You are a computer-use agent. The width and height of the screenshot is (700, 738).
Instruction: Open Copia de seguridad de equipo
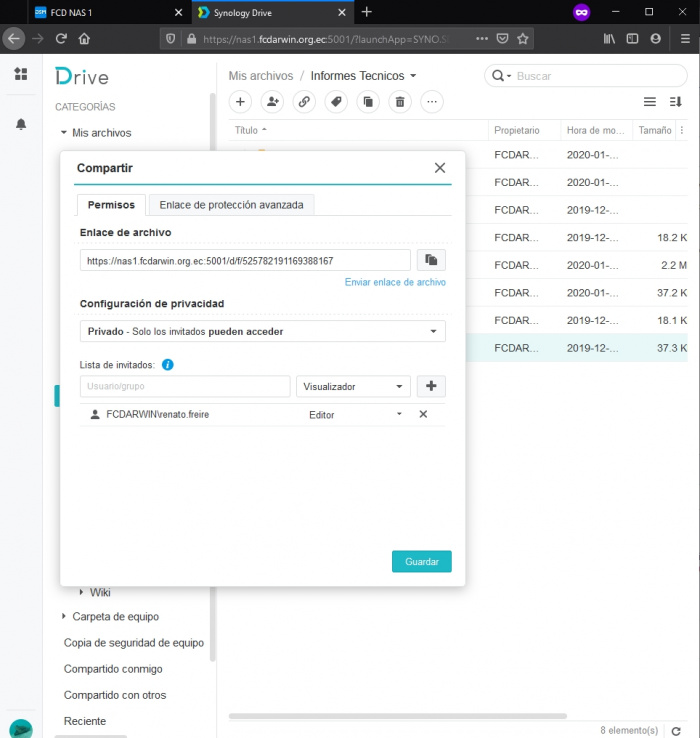(134, 642)
